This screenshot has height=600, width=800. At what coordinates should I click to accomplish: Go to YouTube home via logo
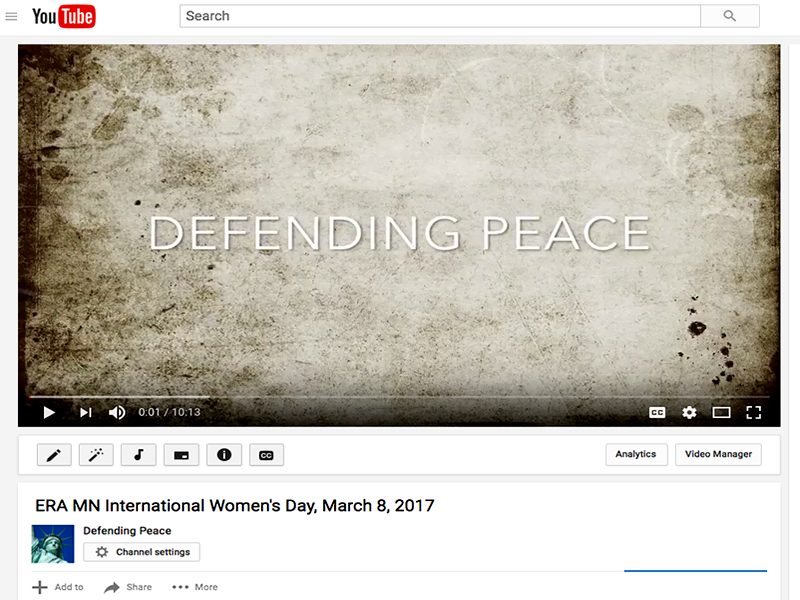click(x=64, y=16)
